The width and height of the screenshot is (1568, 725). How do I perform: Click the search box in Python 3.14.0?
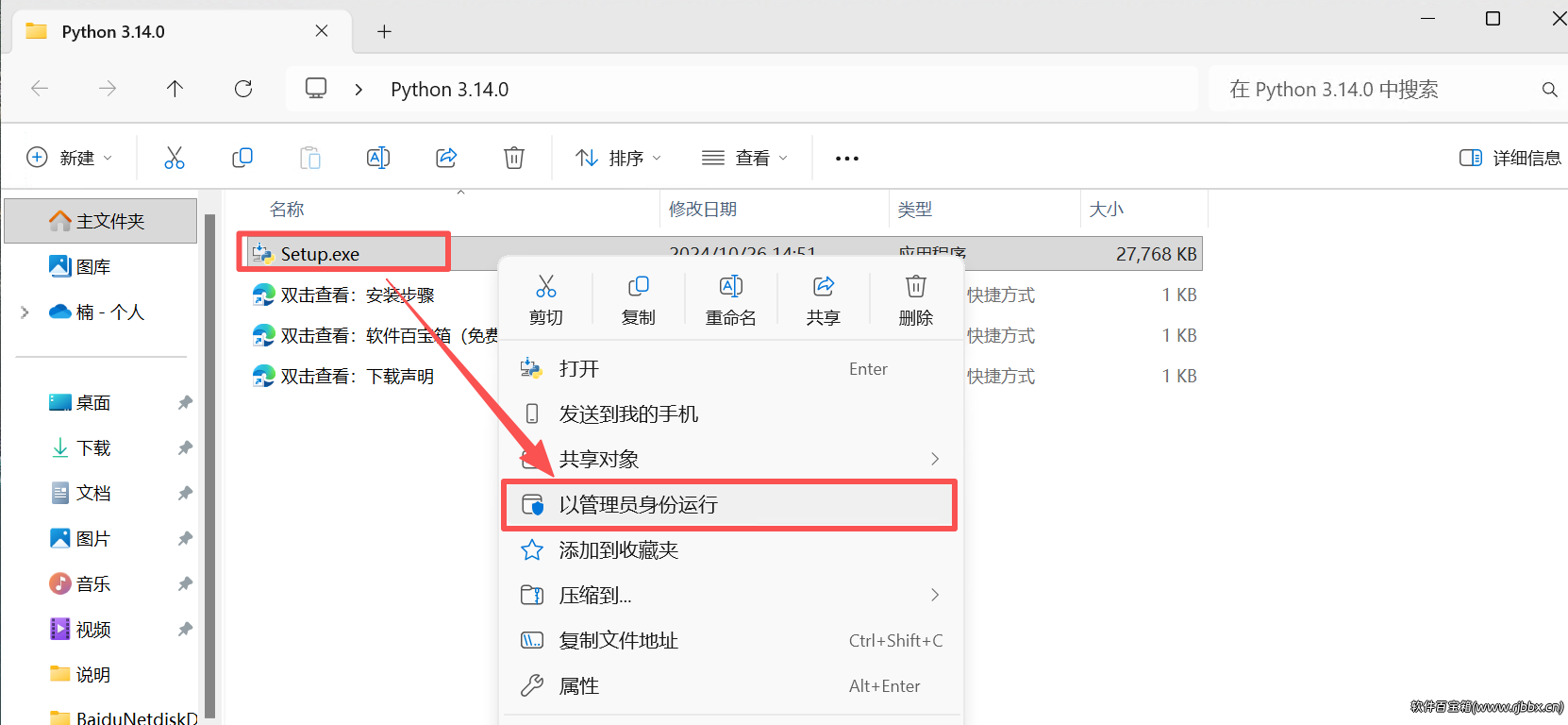tap(1387, 90)
